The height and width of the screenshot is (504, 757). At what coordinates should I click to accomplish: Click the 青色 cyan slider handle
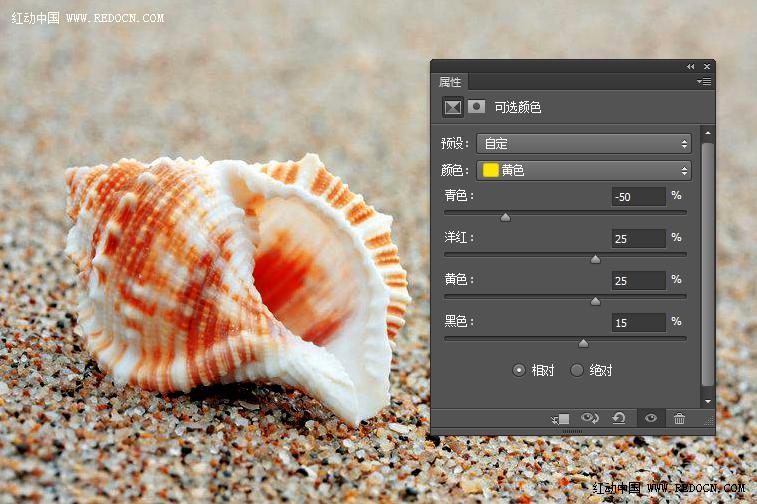(505, 218)
